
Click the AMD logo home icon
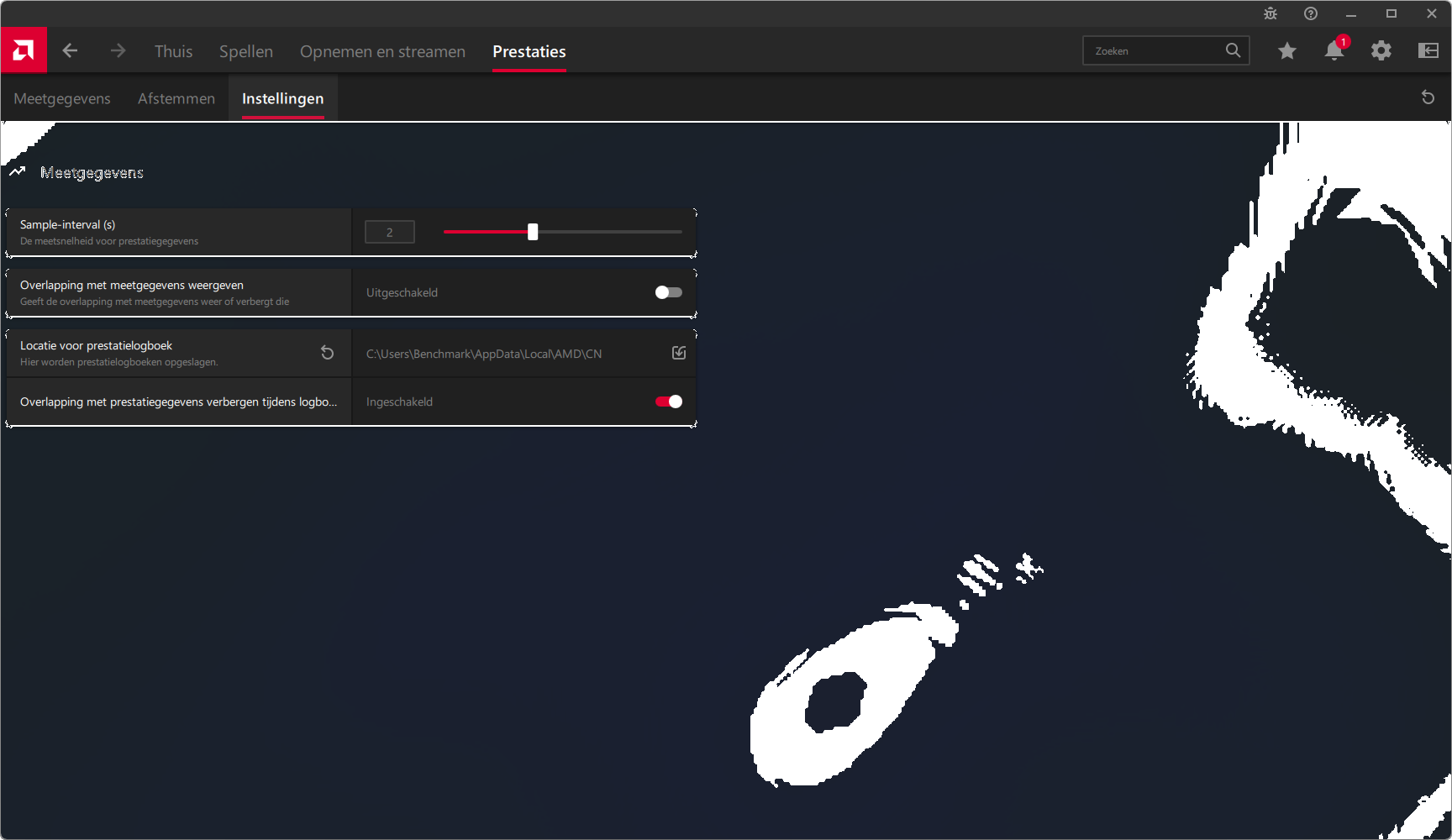pyautogui.click(x=24, y=50)
